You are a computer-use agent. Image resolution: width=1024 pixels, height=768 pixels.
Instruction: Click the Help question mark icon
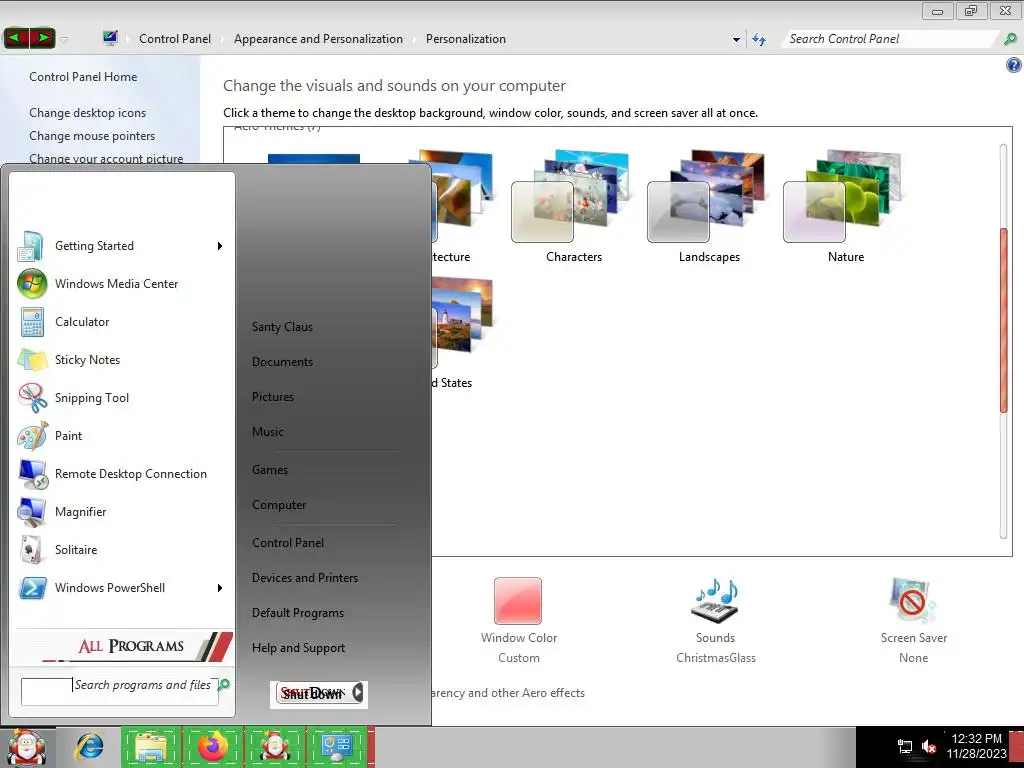1014,65
